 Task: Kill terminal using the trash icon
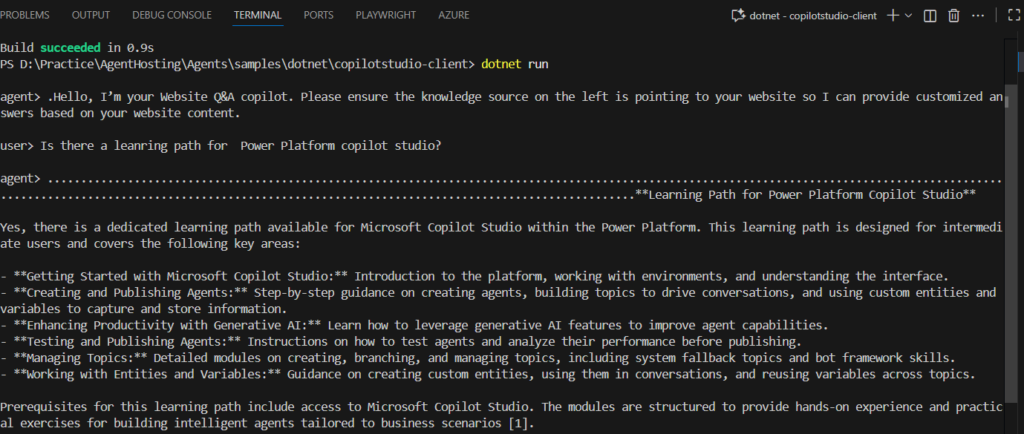point(954,16)
